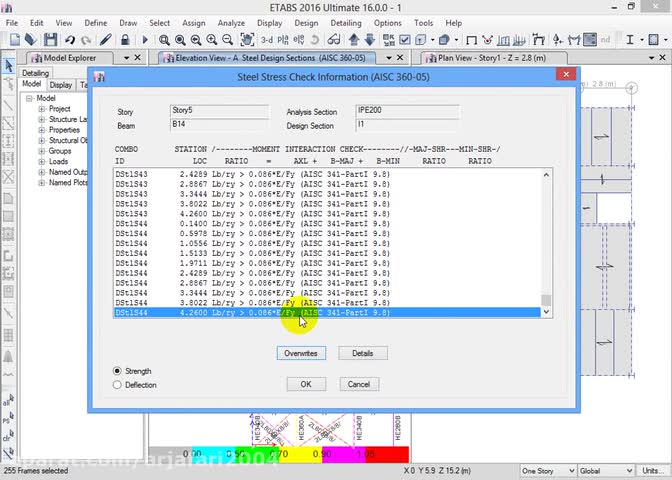Screen dimensions: 672x480
Task: Select the Pan hand tool
Action: tap(247, 40)
